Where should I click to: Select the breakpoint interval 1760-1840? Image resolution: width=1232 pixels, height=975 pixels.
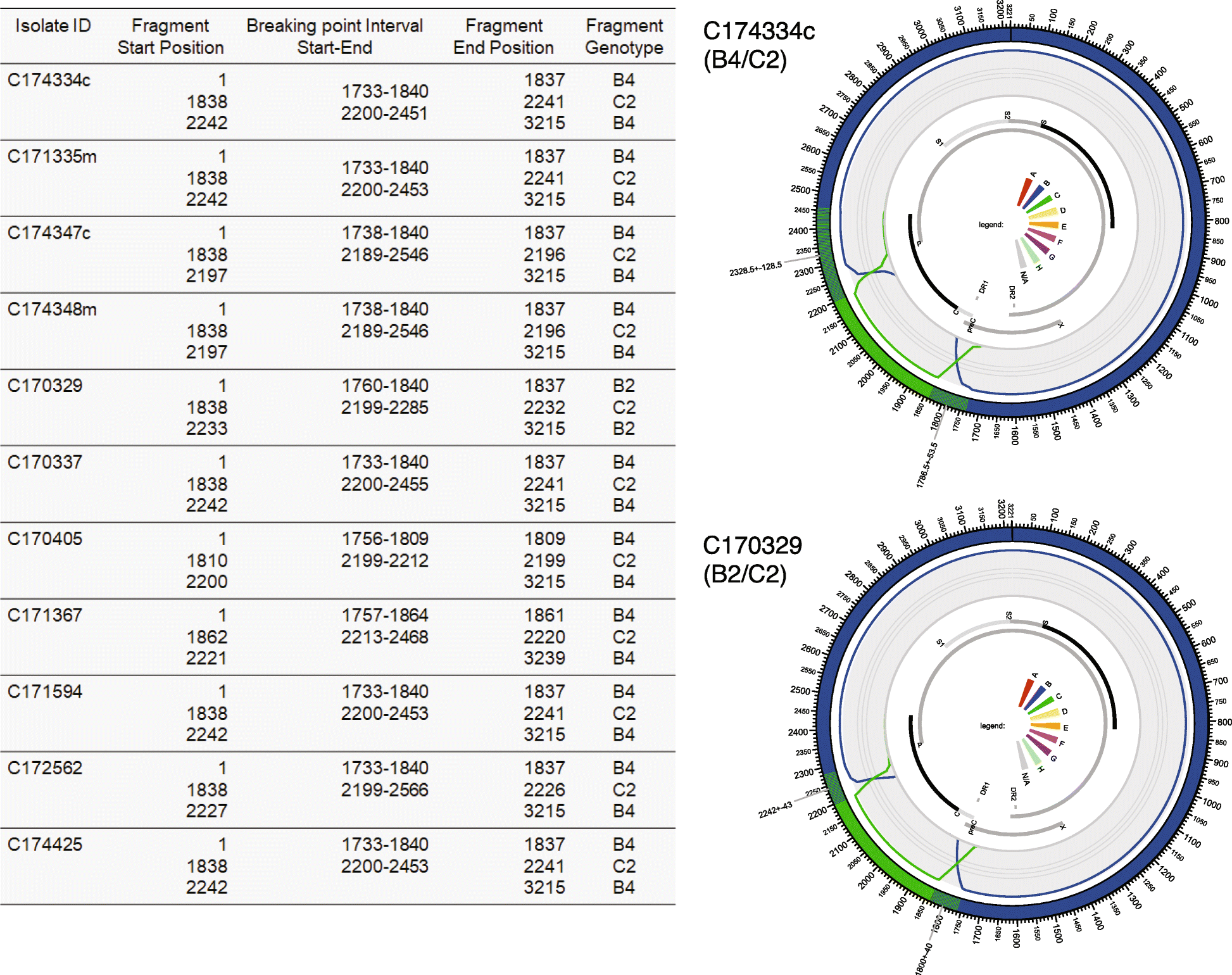pos(385,386)
